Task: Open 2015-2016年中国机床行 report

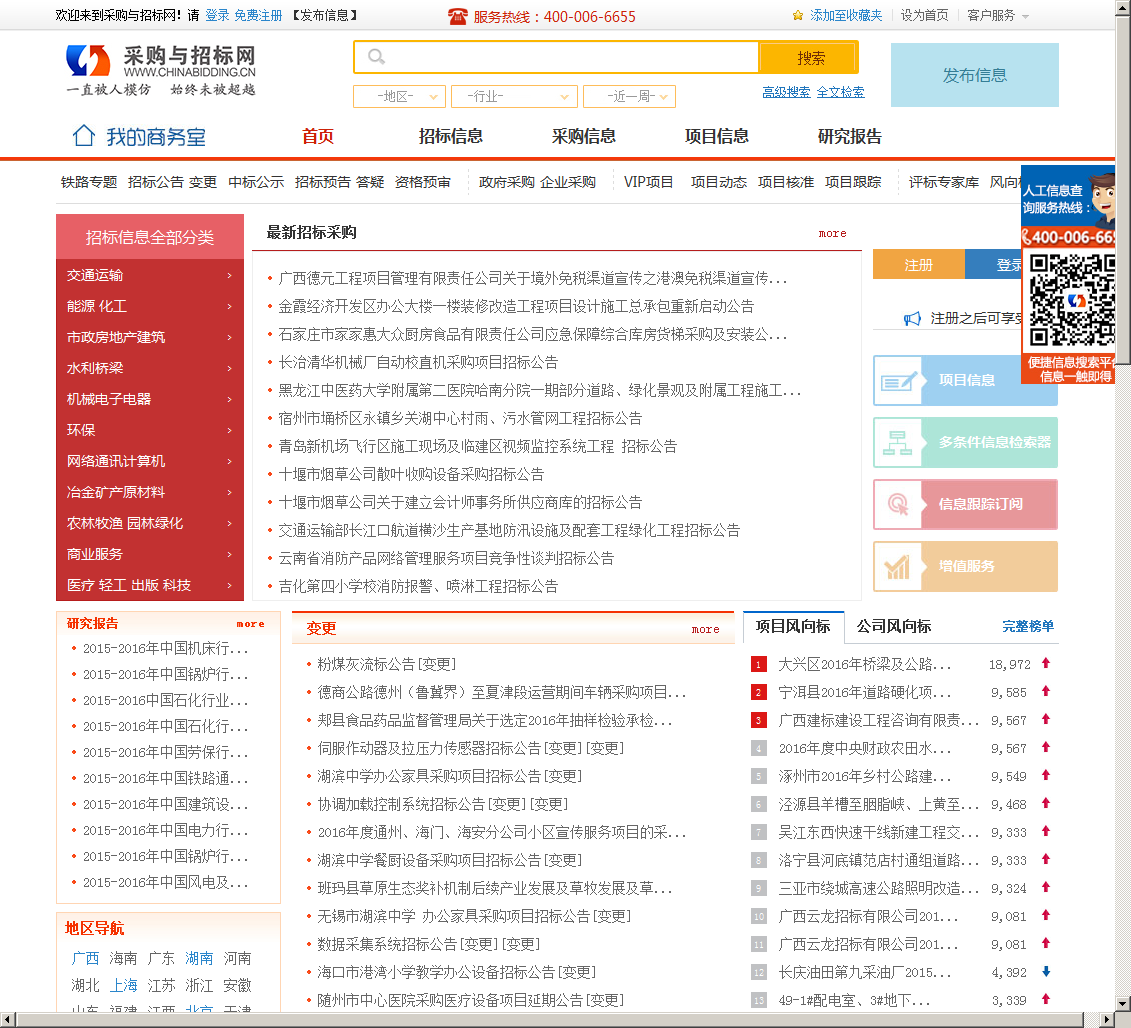Action: pos(165,649)
